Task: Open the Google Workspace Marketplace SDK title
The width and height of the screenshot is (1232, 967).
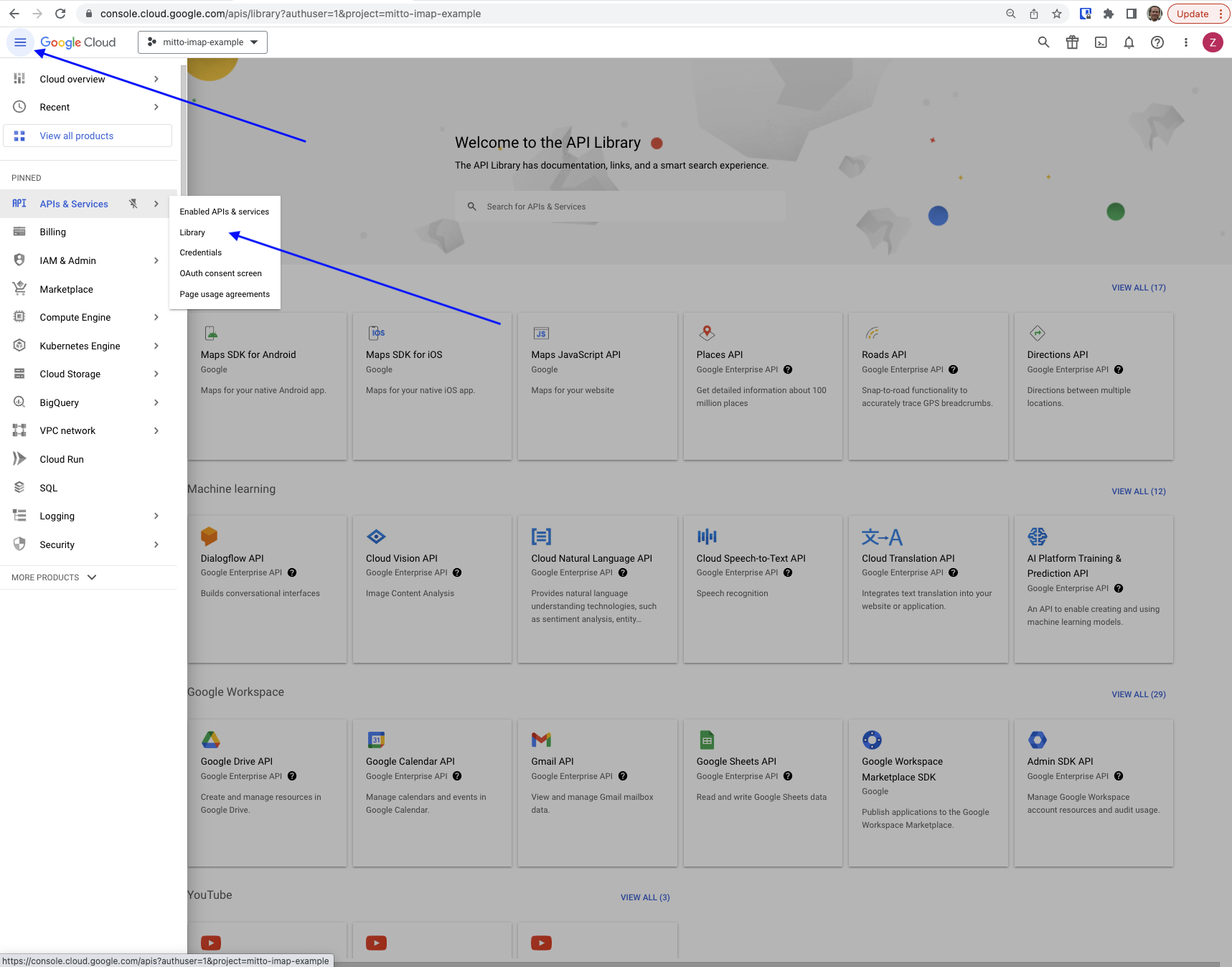Action: click(902, 769)
